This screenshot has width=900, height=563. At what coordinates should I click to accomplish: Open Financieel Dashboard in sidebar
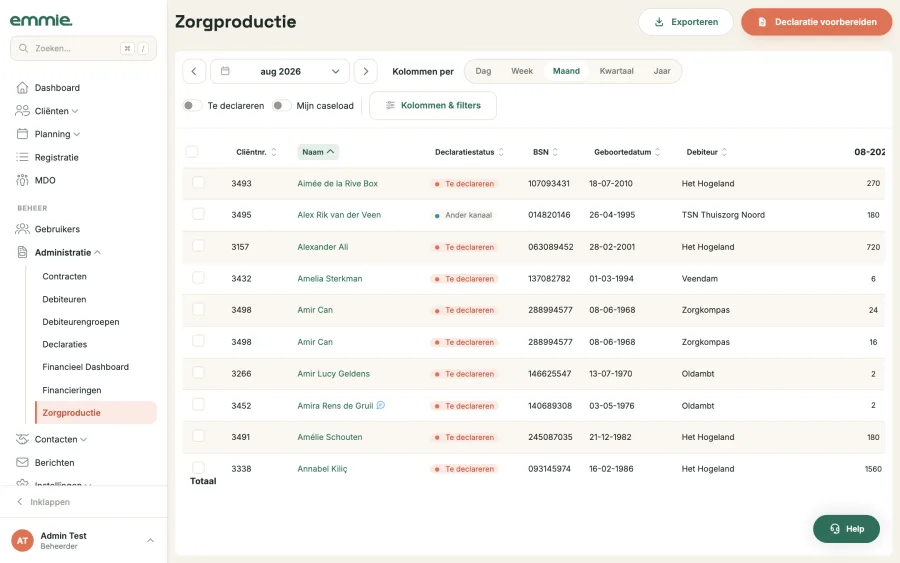pyautogui.click(x=86, y=367)
